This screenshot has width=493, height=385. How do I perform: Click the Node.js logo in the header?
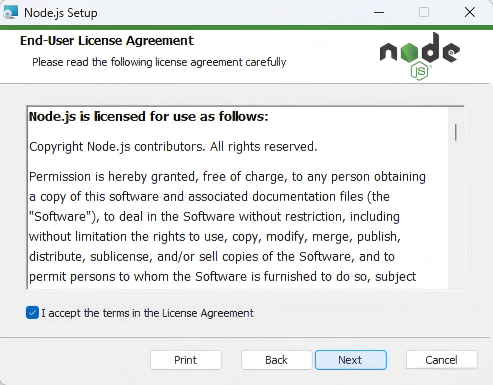pos(420,56)
